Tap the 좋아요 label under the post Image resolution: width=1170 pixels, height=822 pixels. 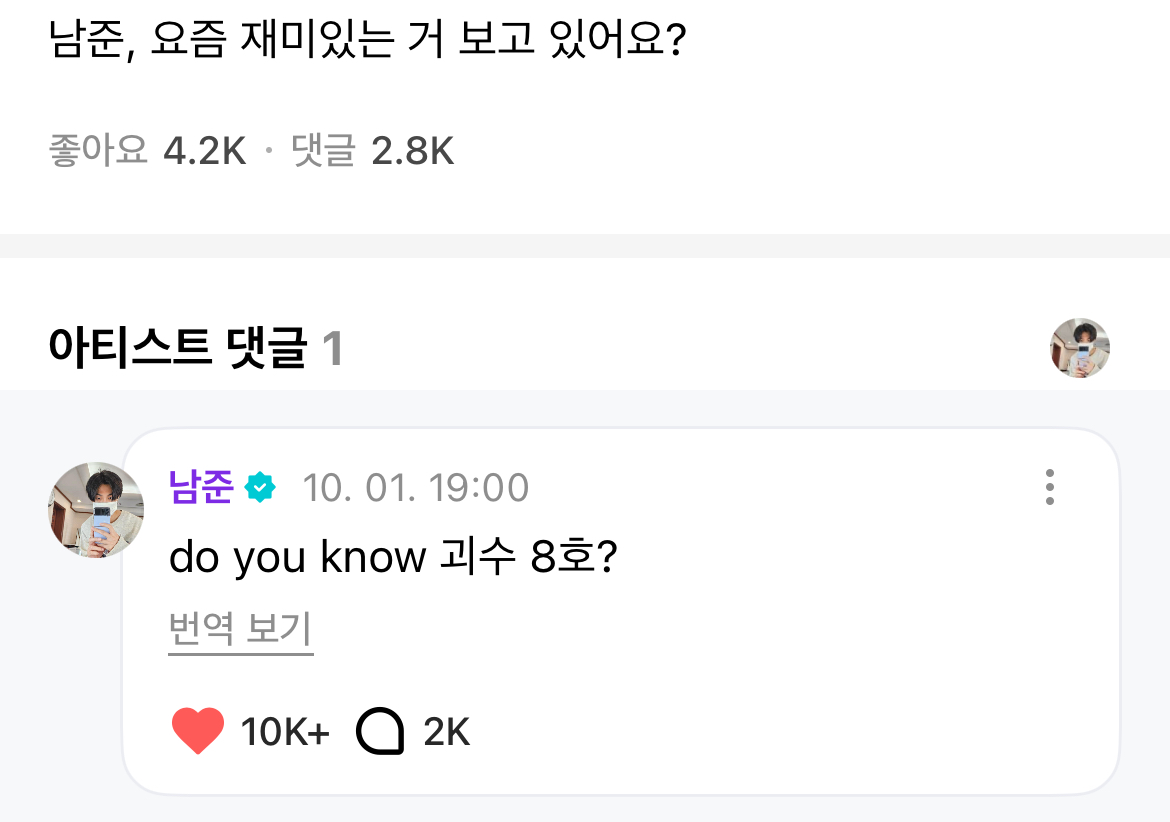[x=97, y=151]
